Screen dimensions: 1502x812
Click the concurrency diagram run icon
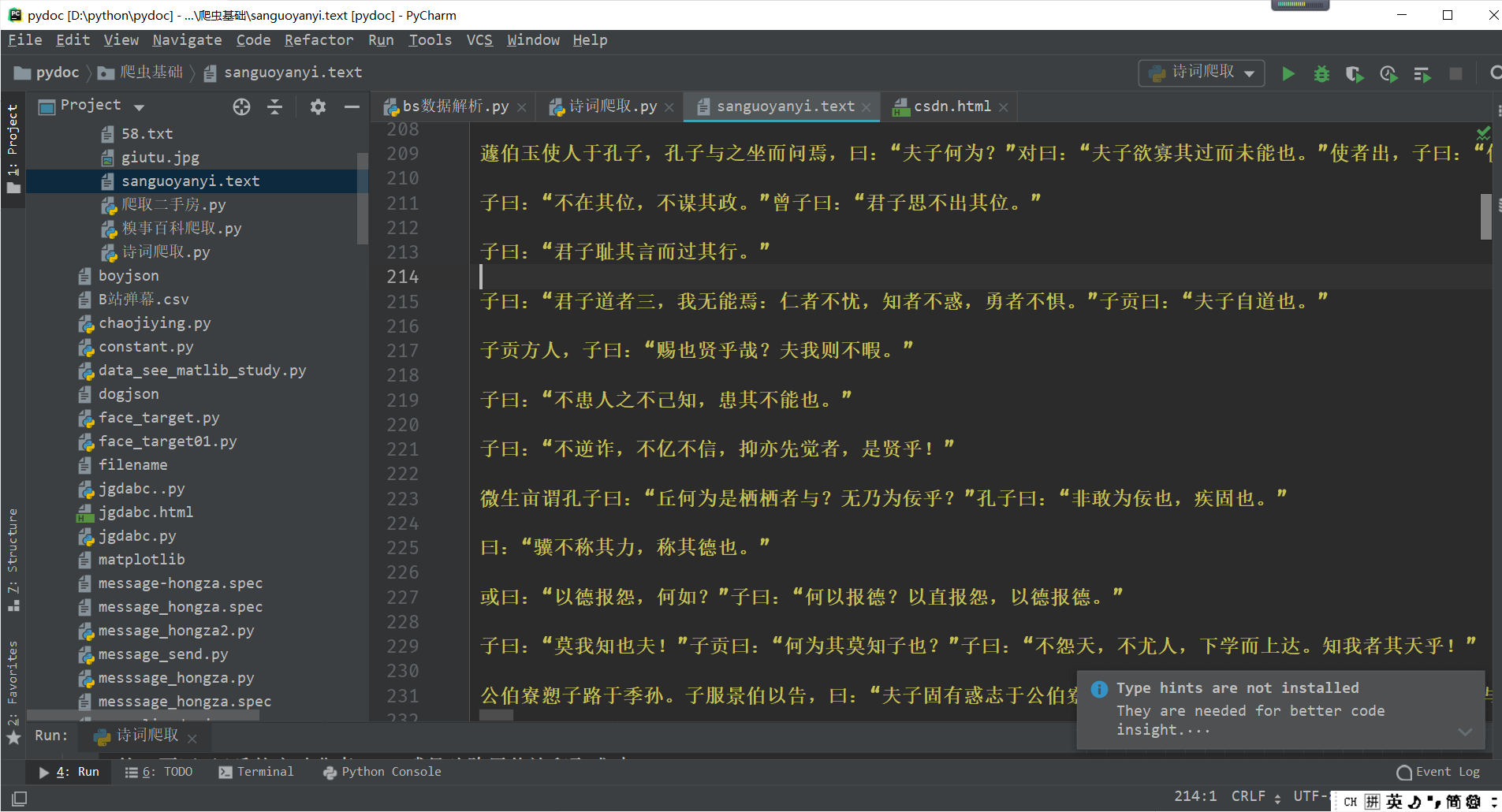[1422, 73]
